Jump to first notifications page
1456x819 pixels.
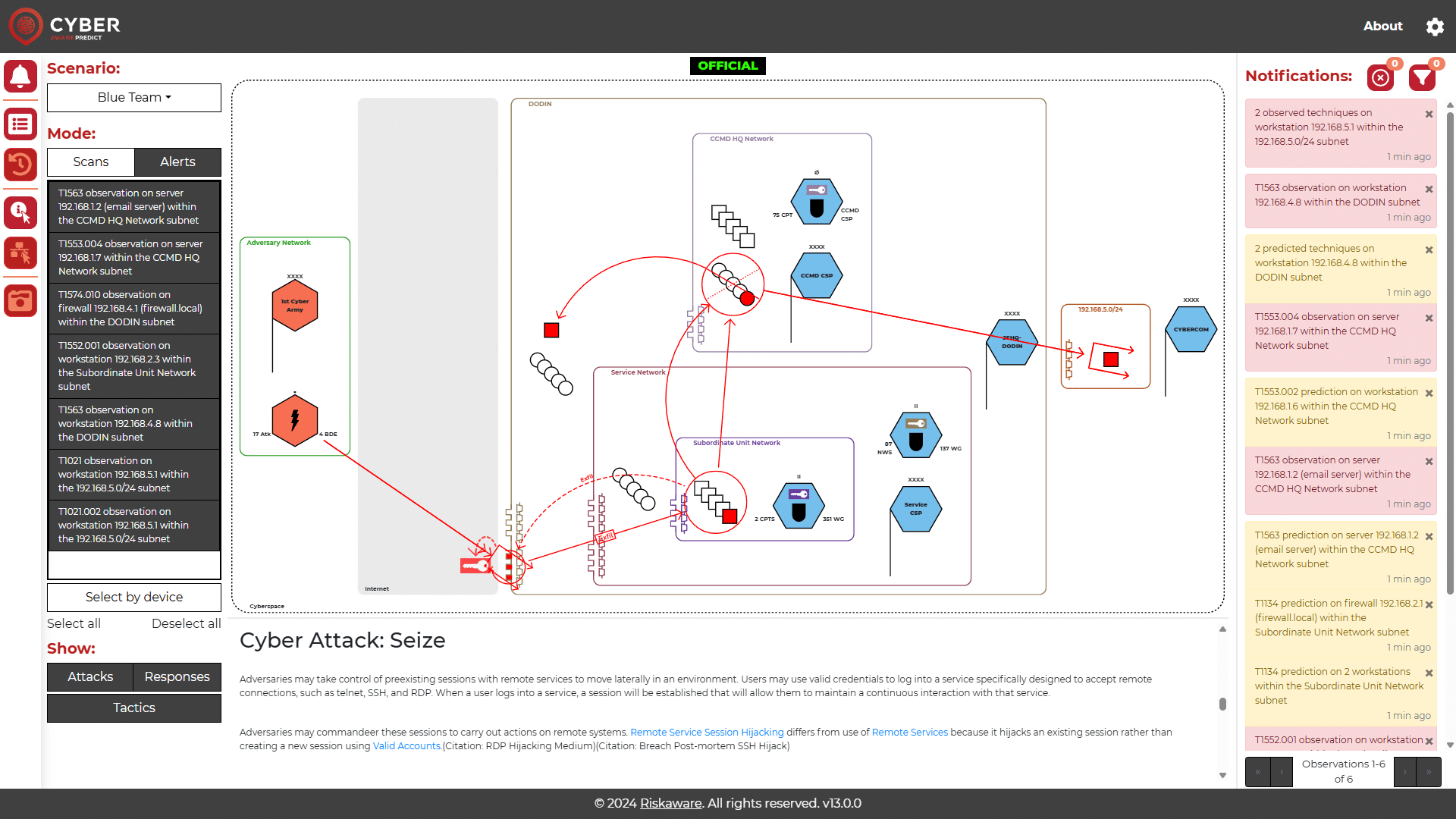click(x=1257, y=772)
